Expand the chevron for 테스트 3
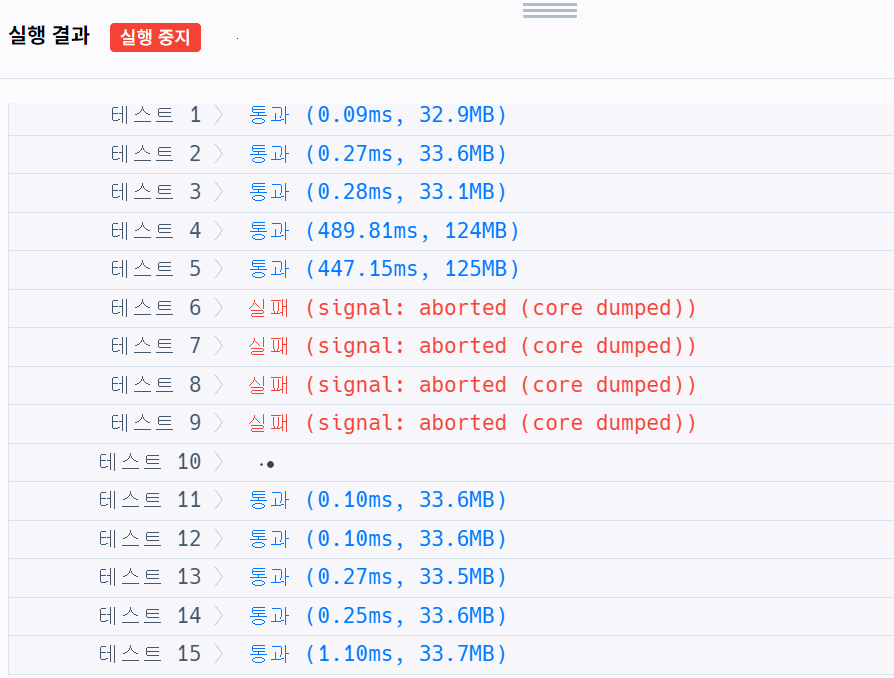Image resolution: width=894 pixels, height=678 pixels. tap(219, 192)
